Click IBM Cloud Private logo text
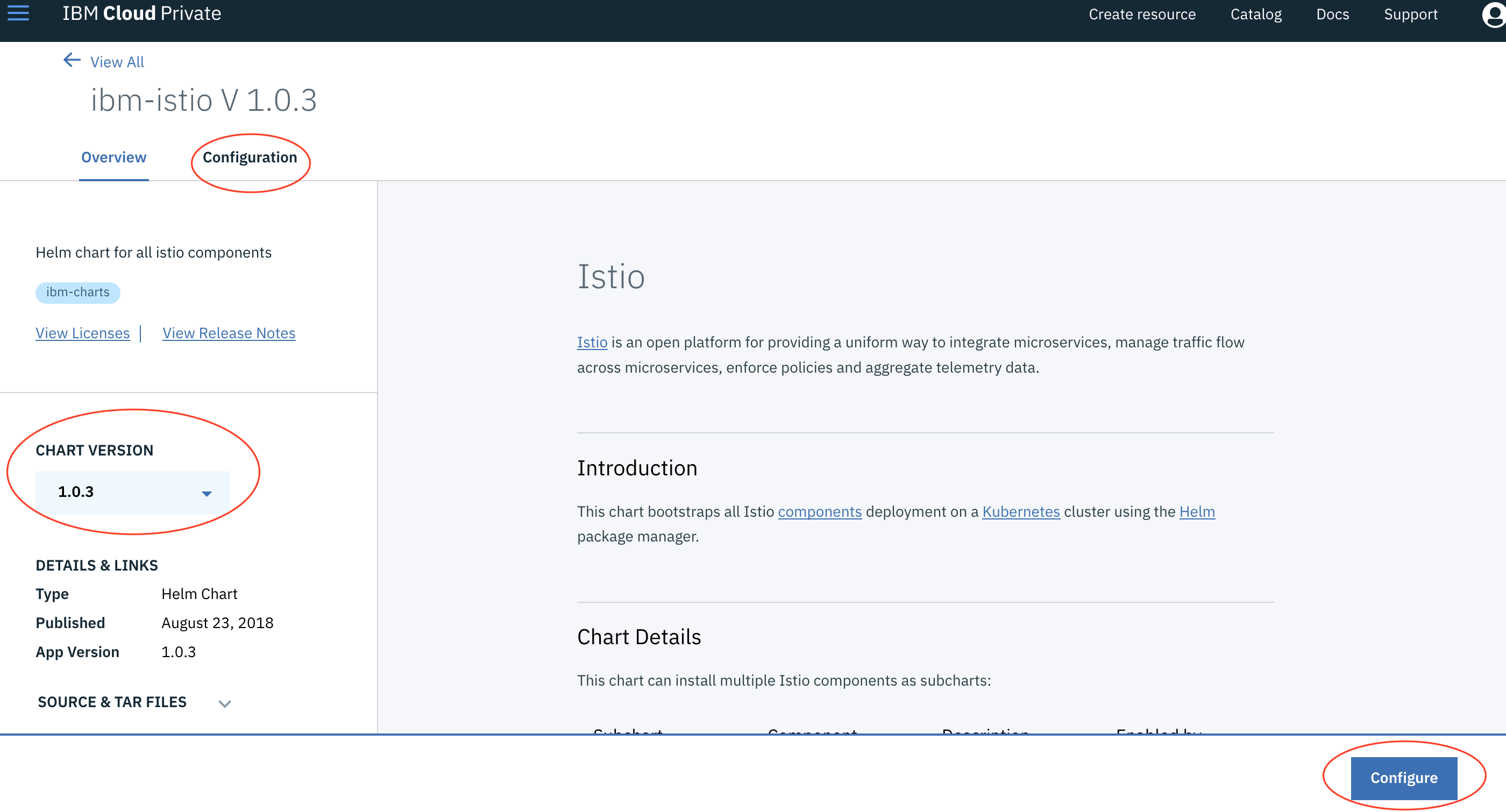This screenshot has height=812, width=1506. pos(141,13)
